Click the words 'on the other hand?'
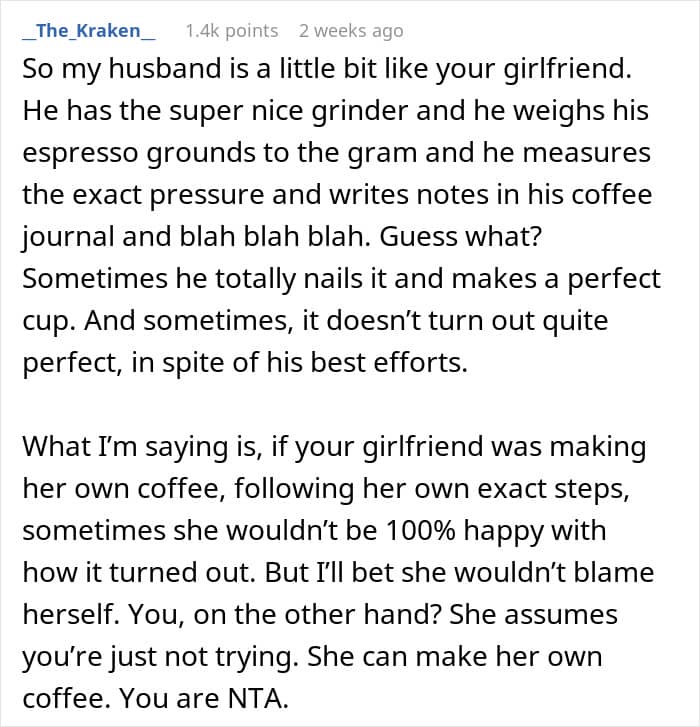 click(316, 614)
